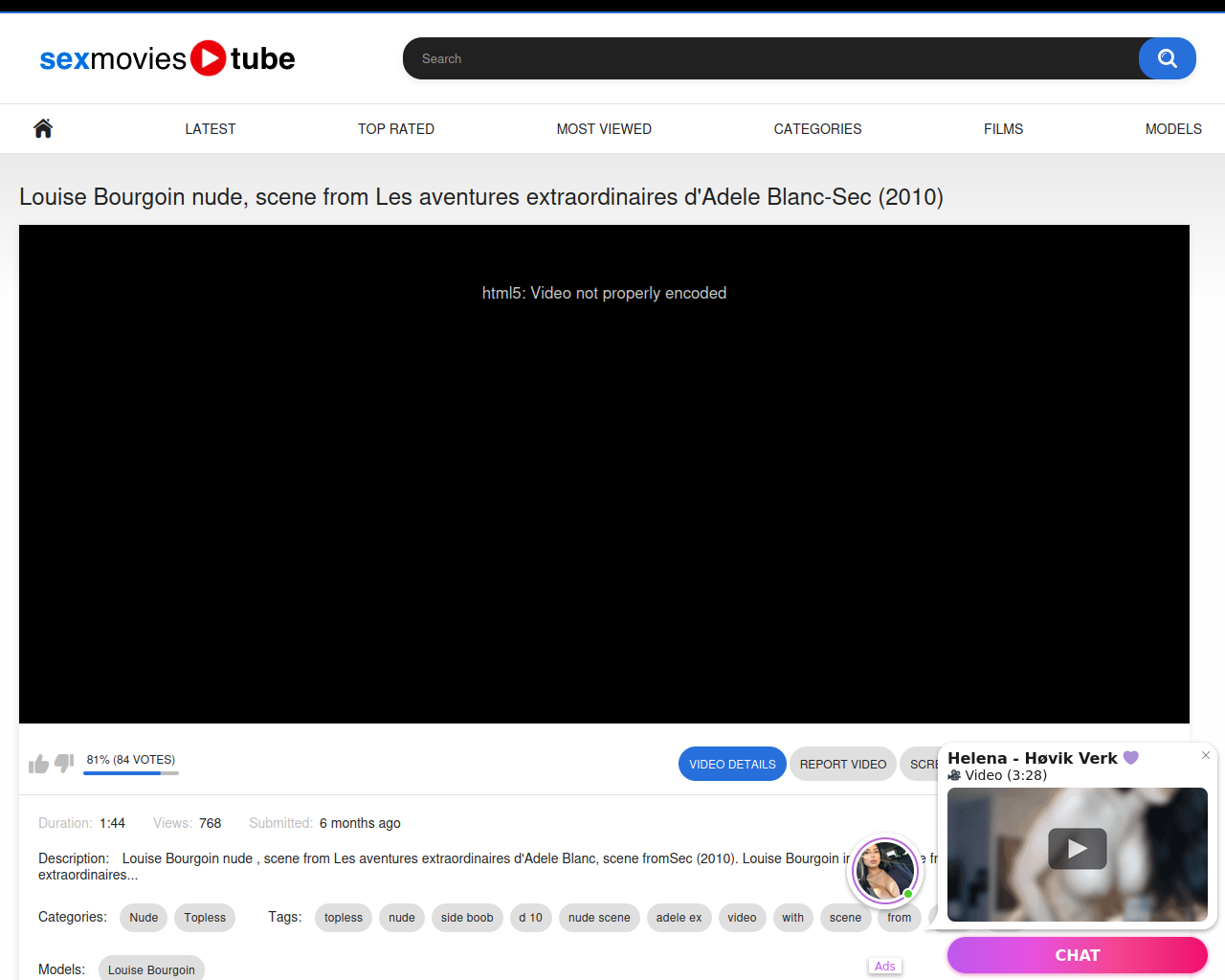Screen dimensions: 1225x980
Task: Close the Helena chat ad popup
Action: (x=1206, y=755)
